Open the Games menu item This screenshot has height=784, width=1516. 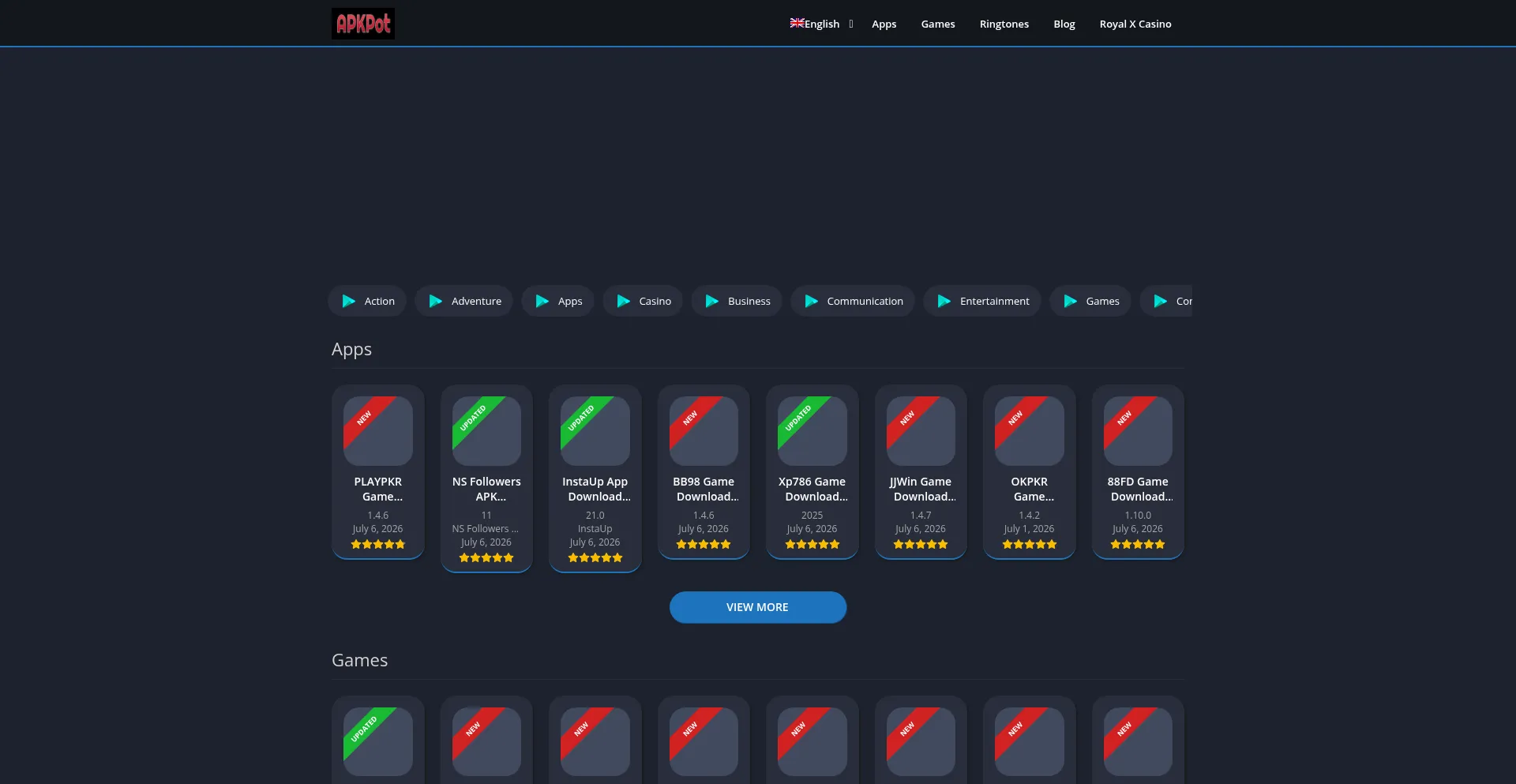pos(938,24)
